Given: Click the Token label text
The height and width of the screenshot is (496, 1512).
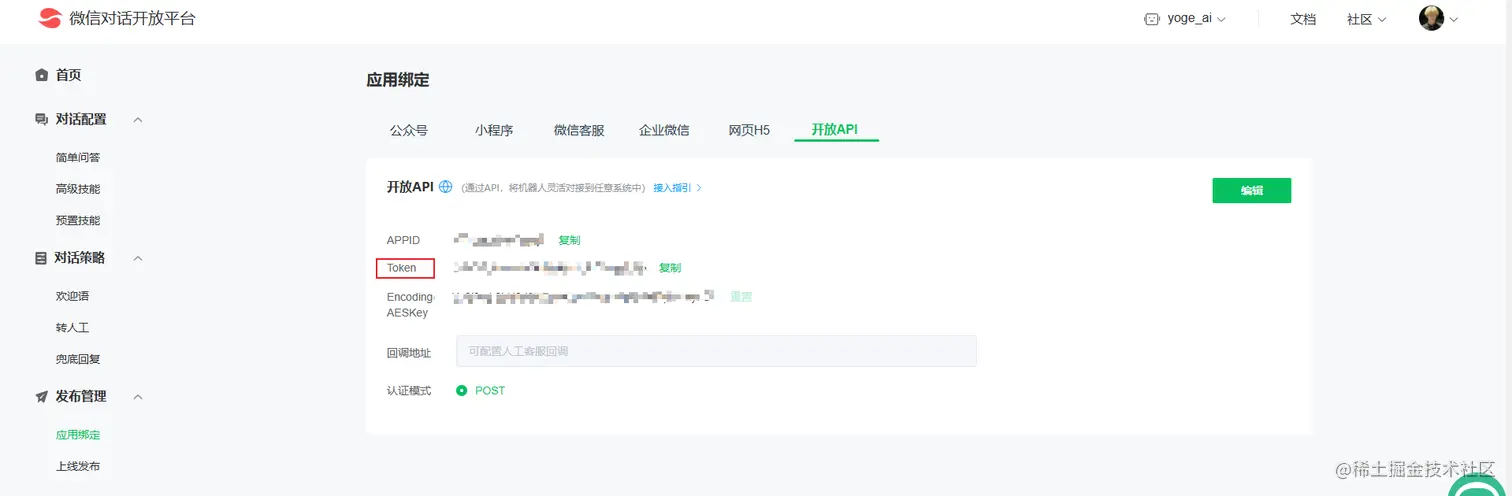Looking at the screenshot, I should pos(402,268).
